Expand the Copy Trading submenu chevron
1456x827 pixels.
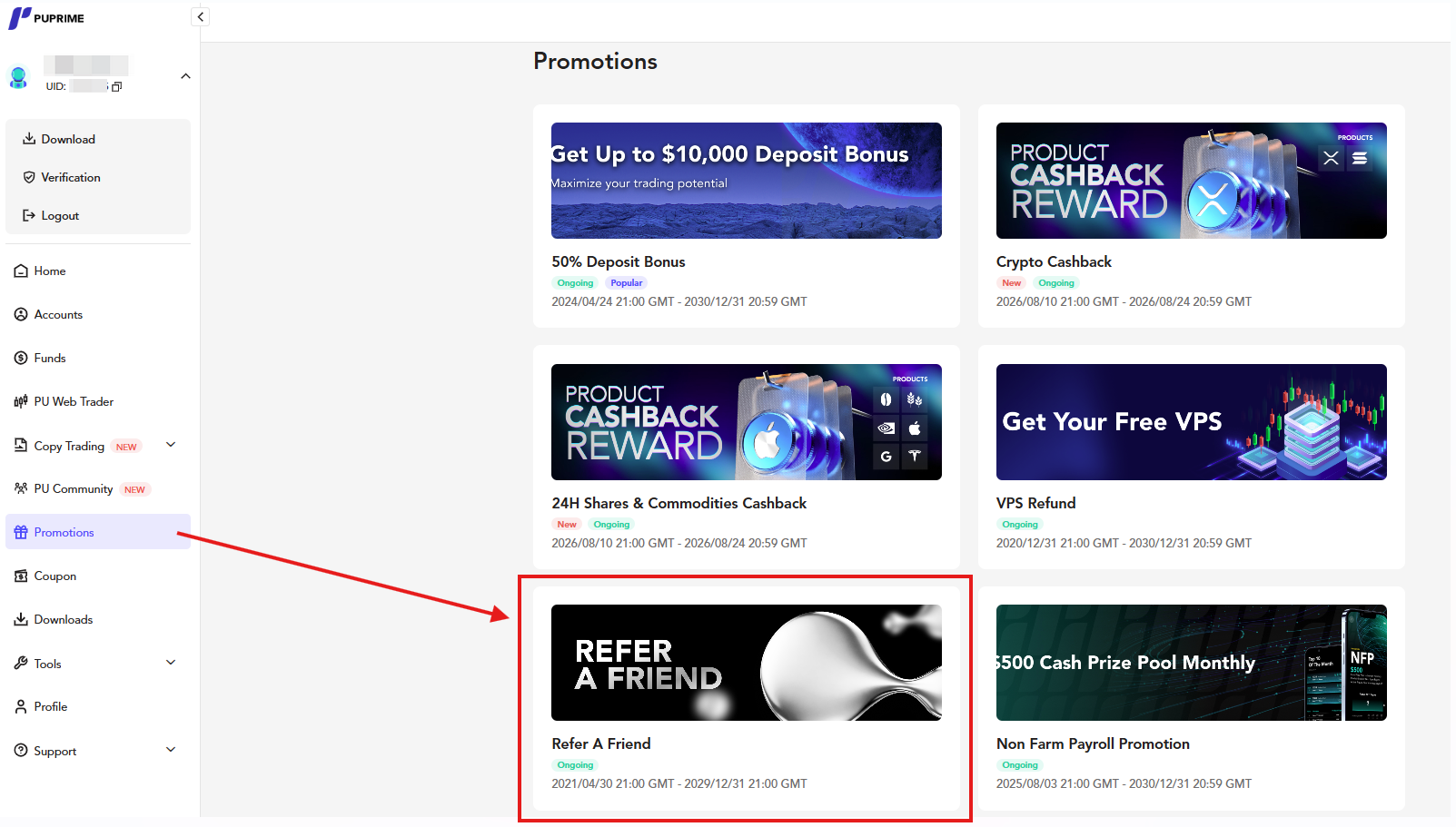click(171, 445)
